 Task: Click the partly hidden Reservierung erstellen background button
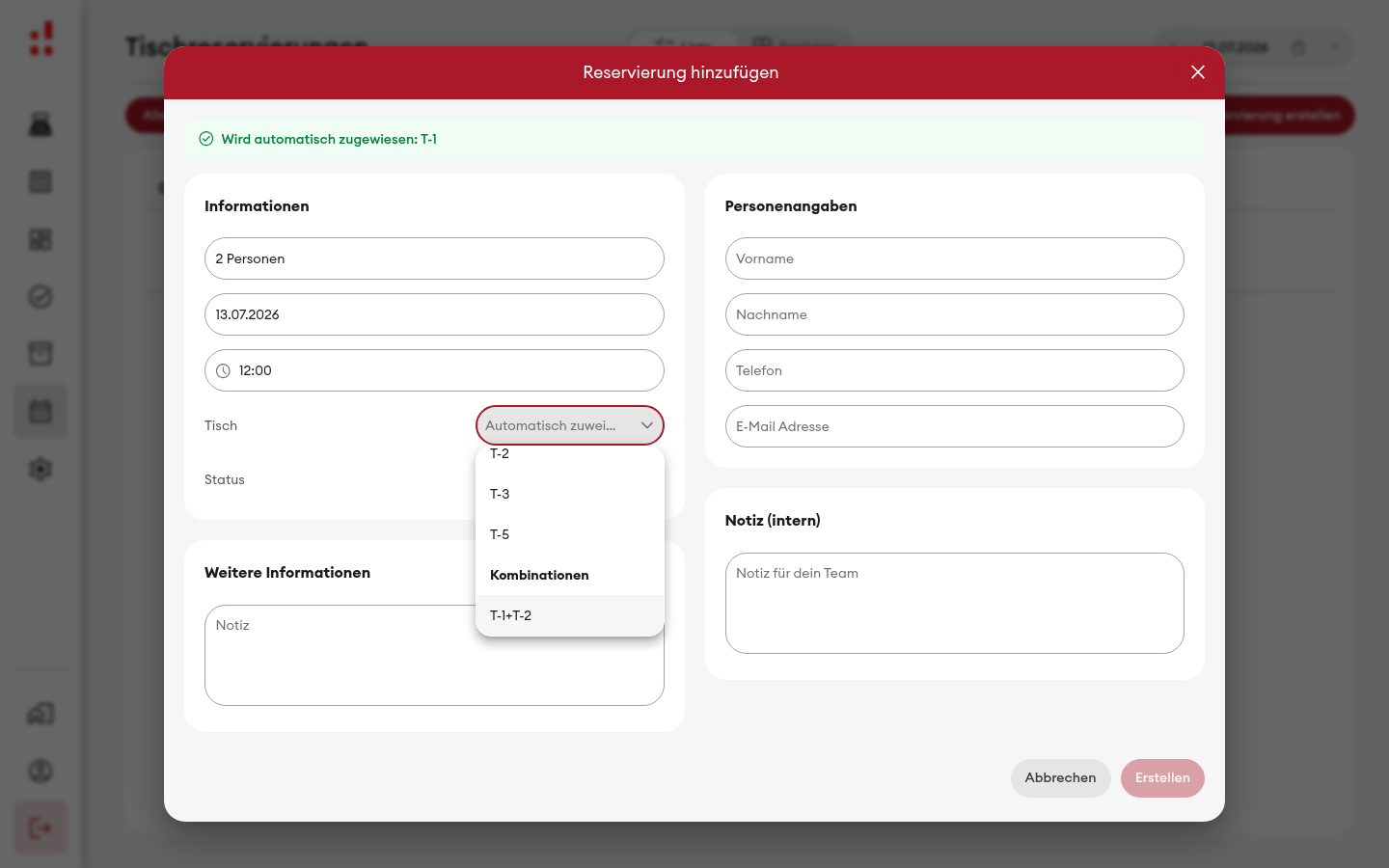pyautogui.click(x=1290, y=115)
